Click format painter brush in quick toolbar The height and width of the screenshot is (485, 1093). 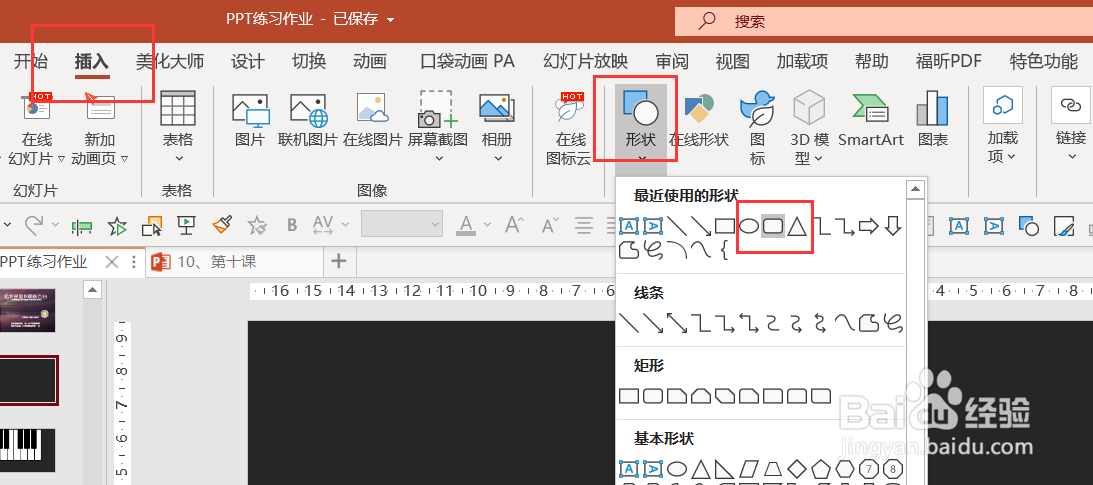pyautogui.click(x=222, y=224)
